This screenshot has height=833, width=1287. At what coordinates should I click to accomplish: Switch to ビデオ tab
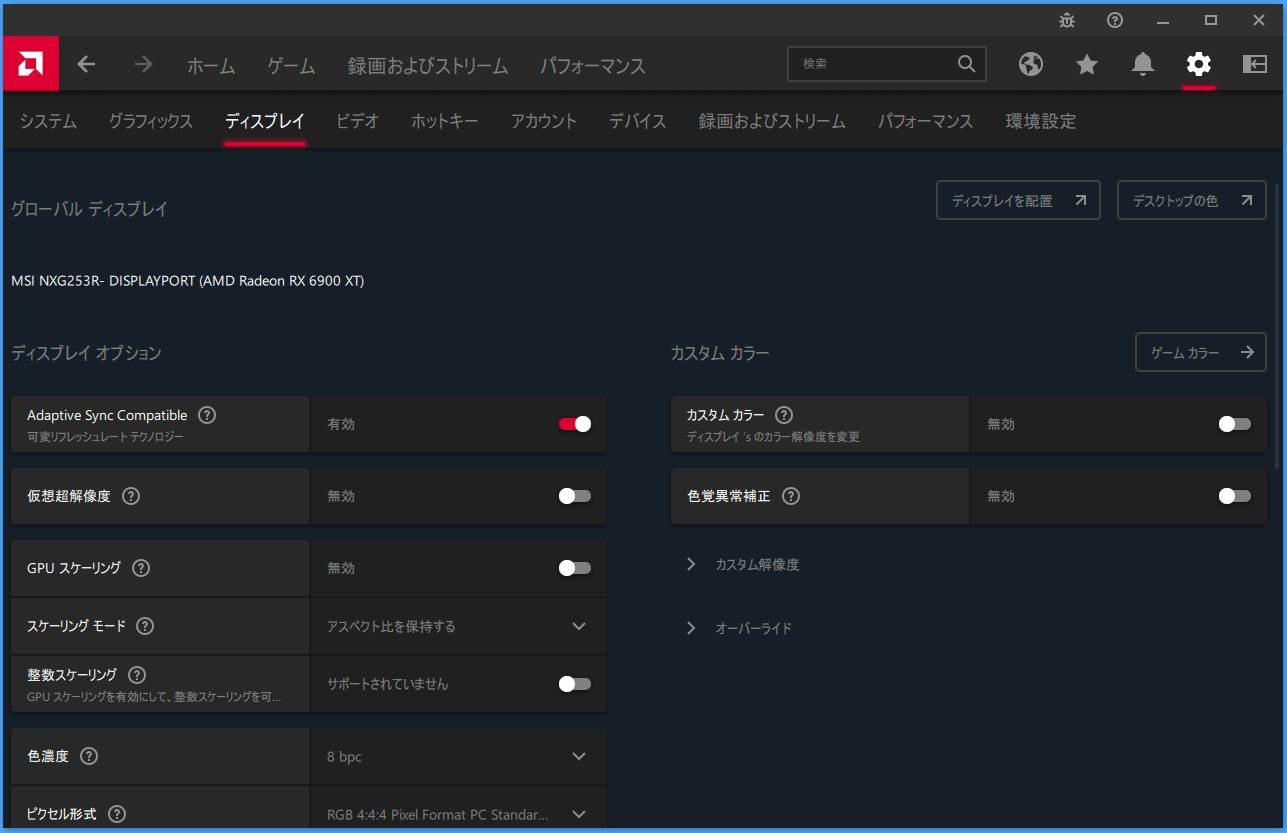click(x=358, y=121)
